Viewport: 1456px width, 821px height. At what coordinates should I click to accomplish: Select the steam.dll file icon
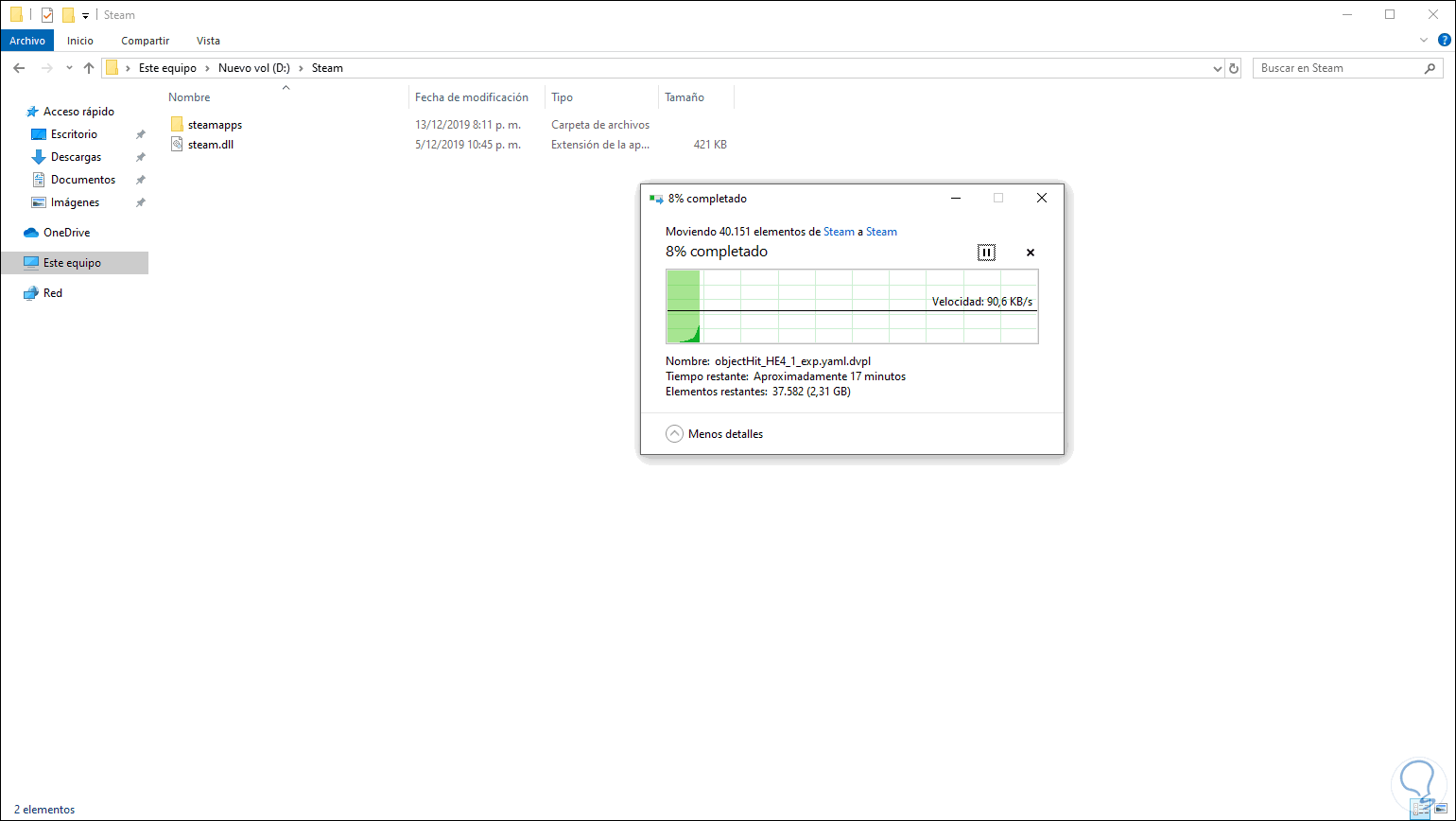tap(177, 144)
